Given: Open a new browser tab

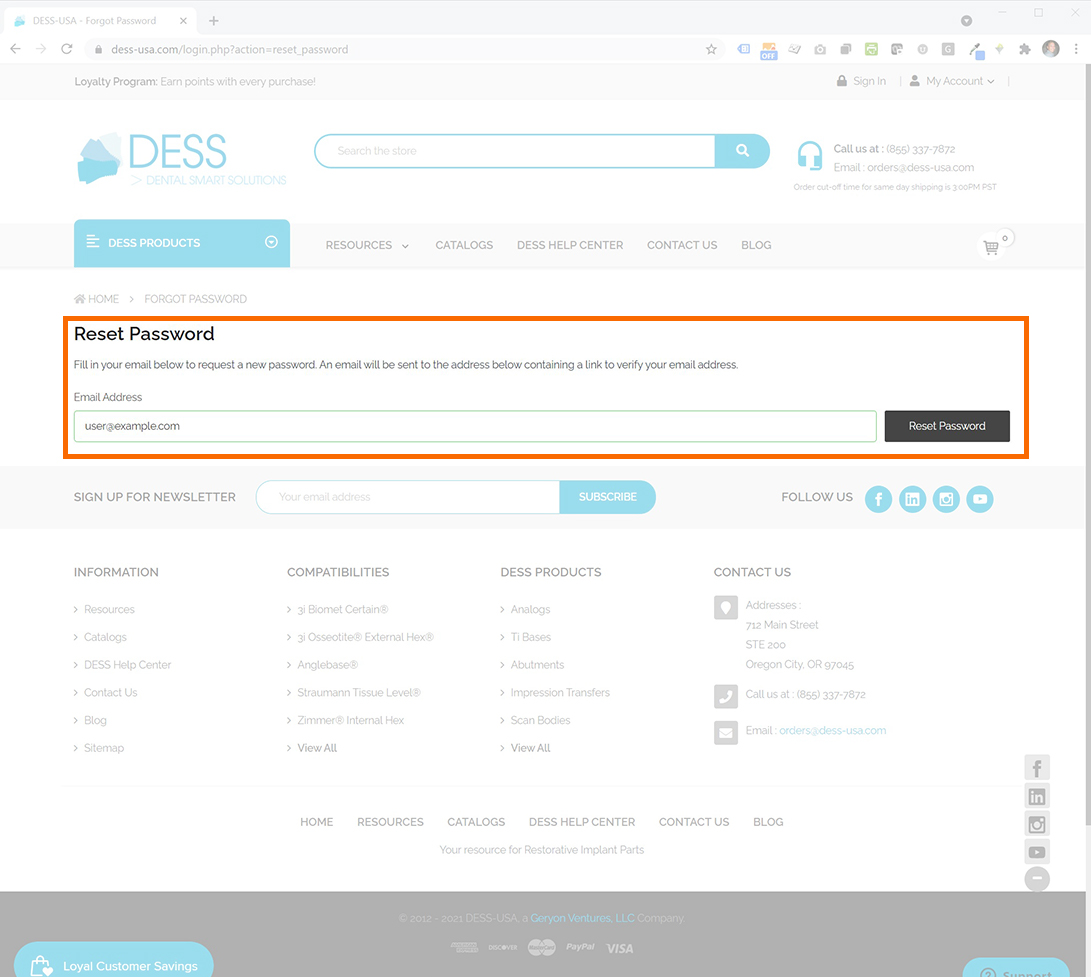Looking at the screenshot, I should point(214,21).
